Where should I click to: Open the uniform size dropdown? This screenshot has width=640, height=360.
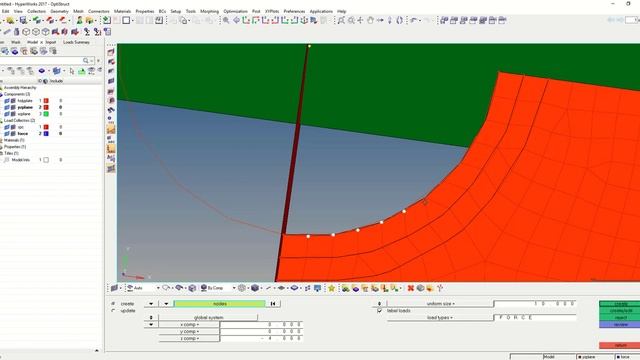click(440, 304)
